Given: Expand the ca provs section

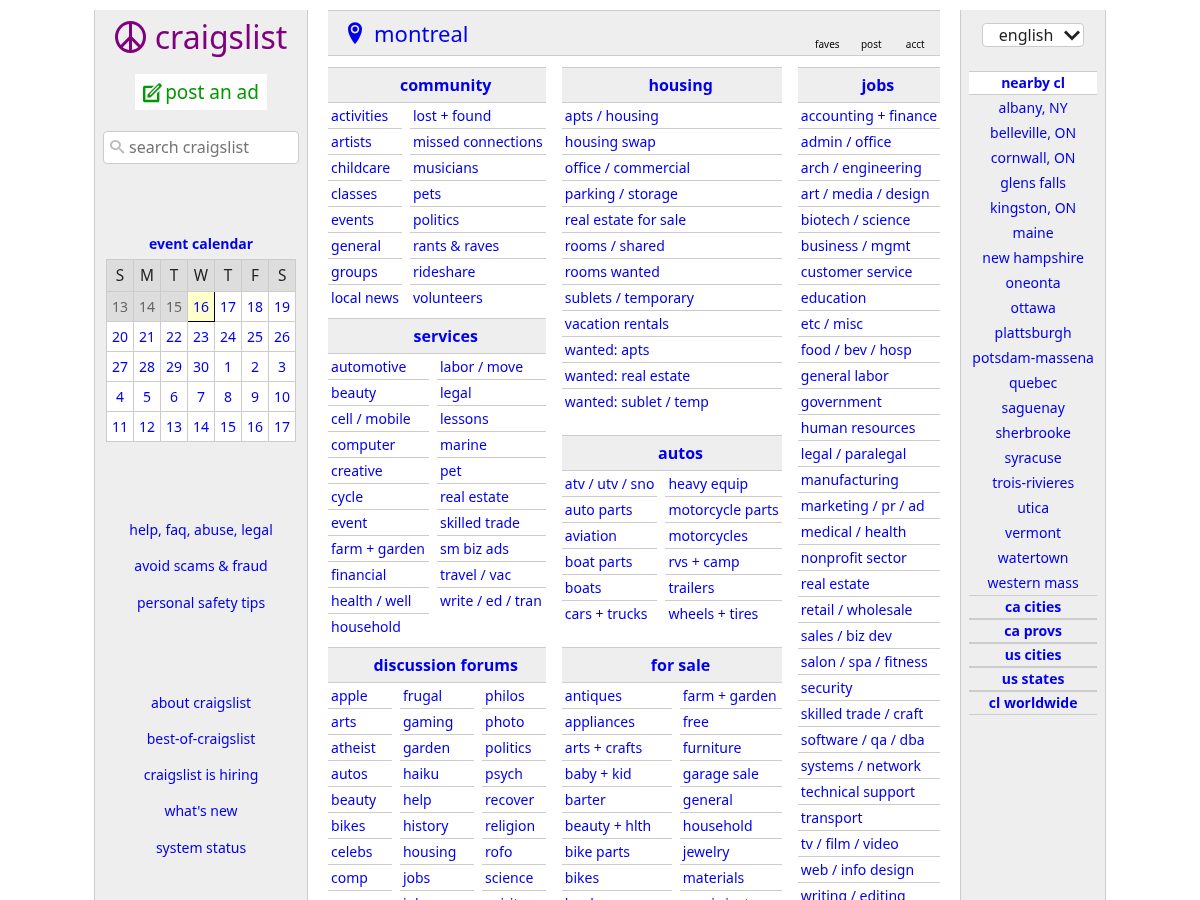Looking at the screenshot, I should click(1033, 631).
